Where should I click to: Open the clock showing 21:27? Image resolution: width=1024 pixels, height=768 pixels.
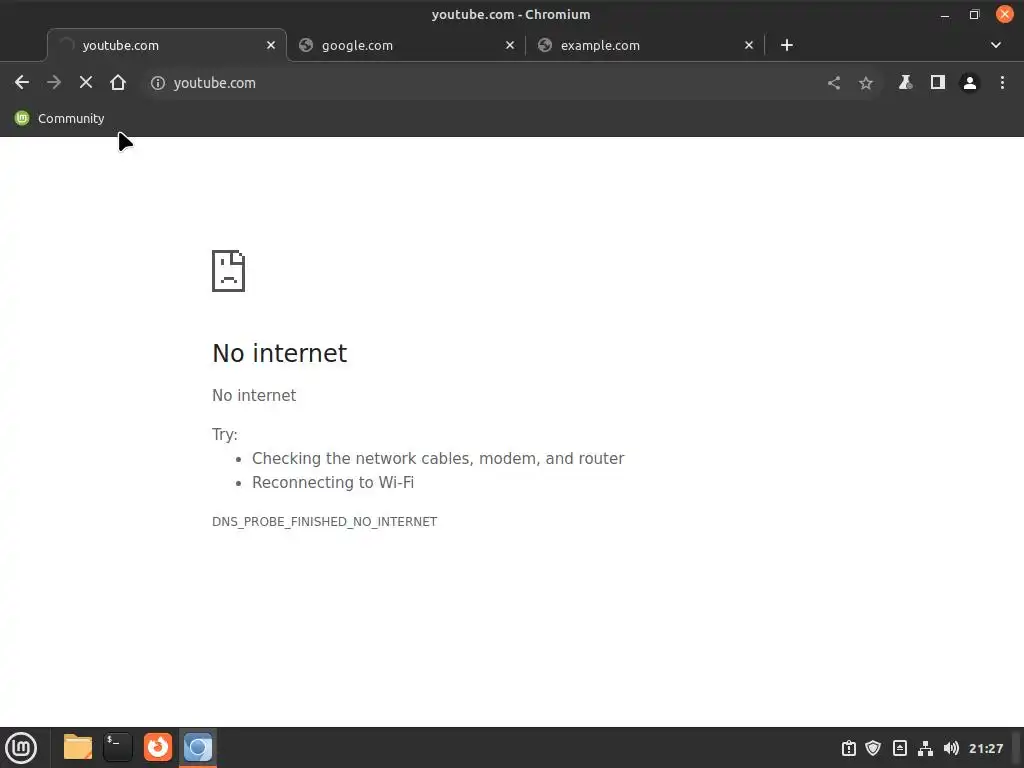point(986,748)
